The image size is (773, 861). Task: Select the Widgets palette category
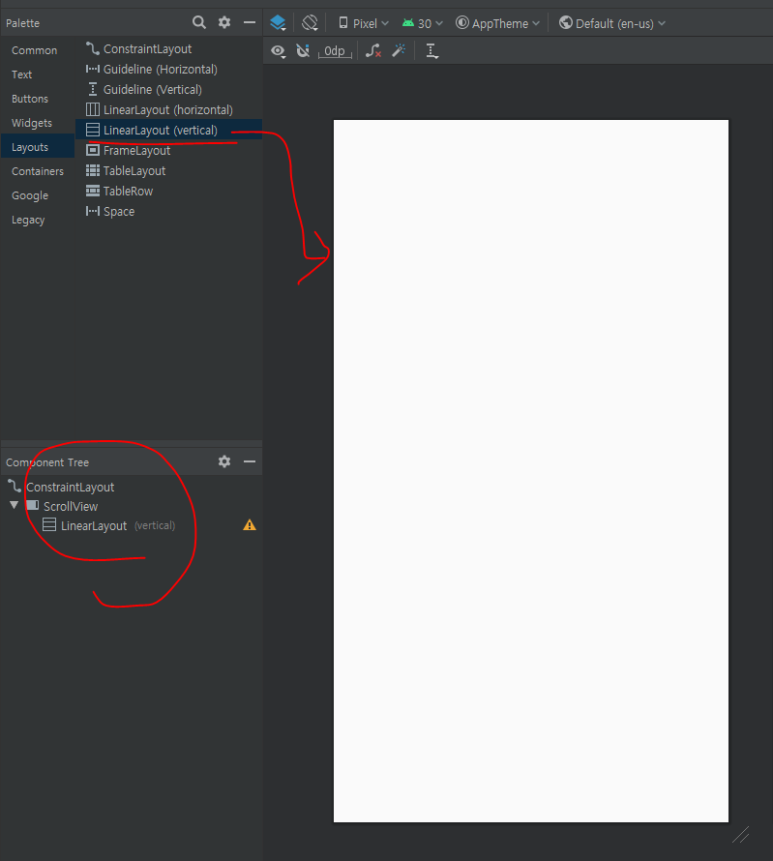pos(32,123)
